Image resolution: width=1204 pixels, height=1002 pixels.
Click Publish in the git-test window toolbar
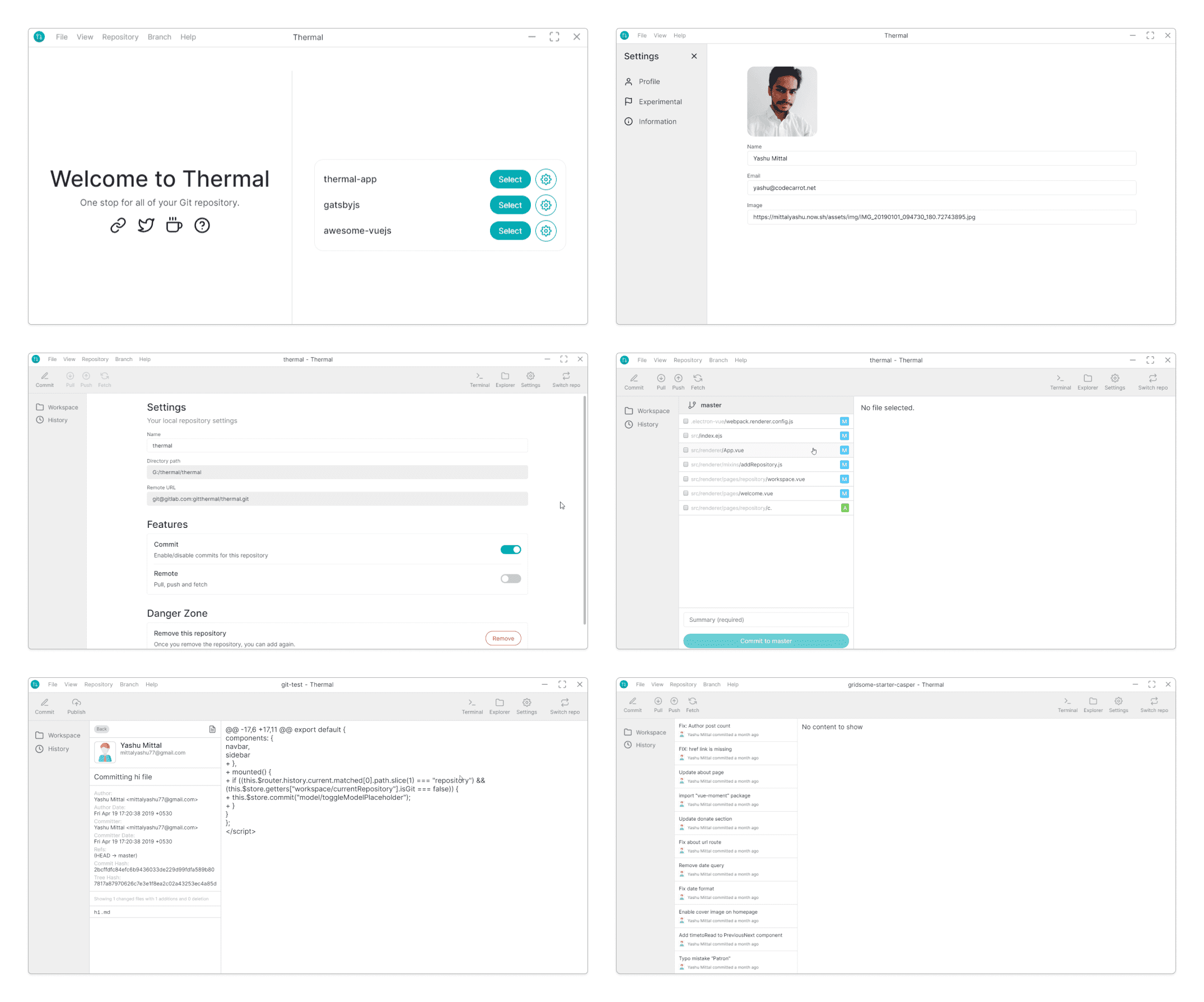(76, 706)
